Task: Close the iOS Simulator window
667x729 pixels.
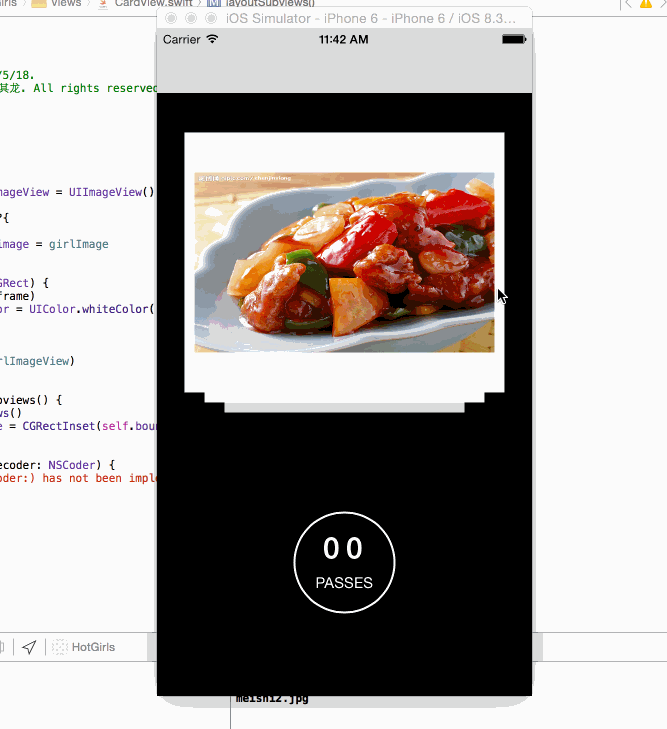Action: [x=171, y=18]
